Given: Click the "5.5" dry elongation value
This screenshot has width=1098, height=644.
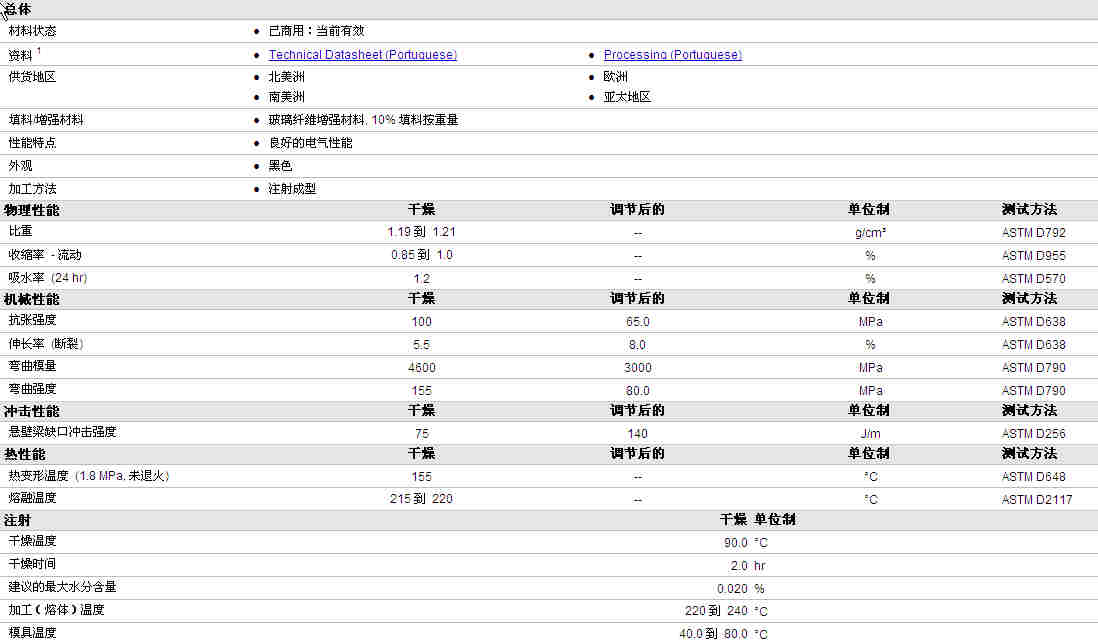Looking at the screenshot, I should (422, 344).
